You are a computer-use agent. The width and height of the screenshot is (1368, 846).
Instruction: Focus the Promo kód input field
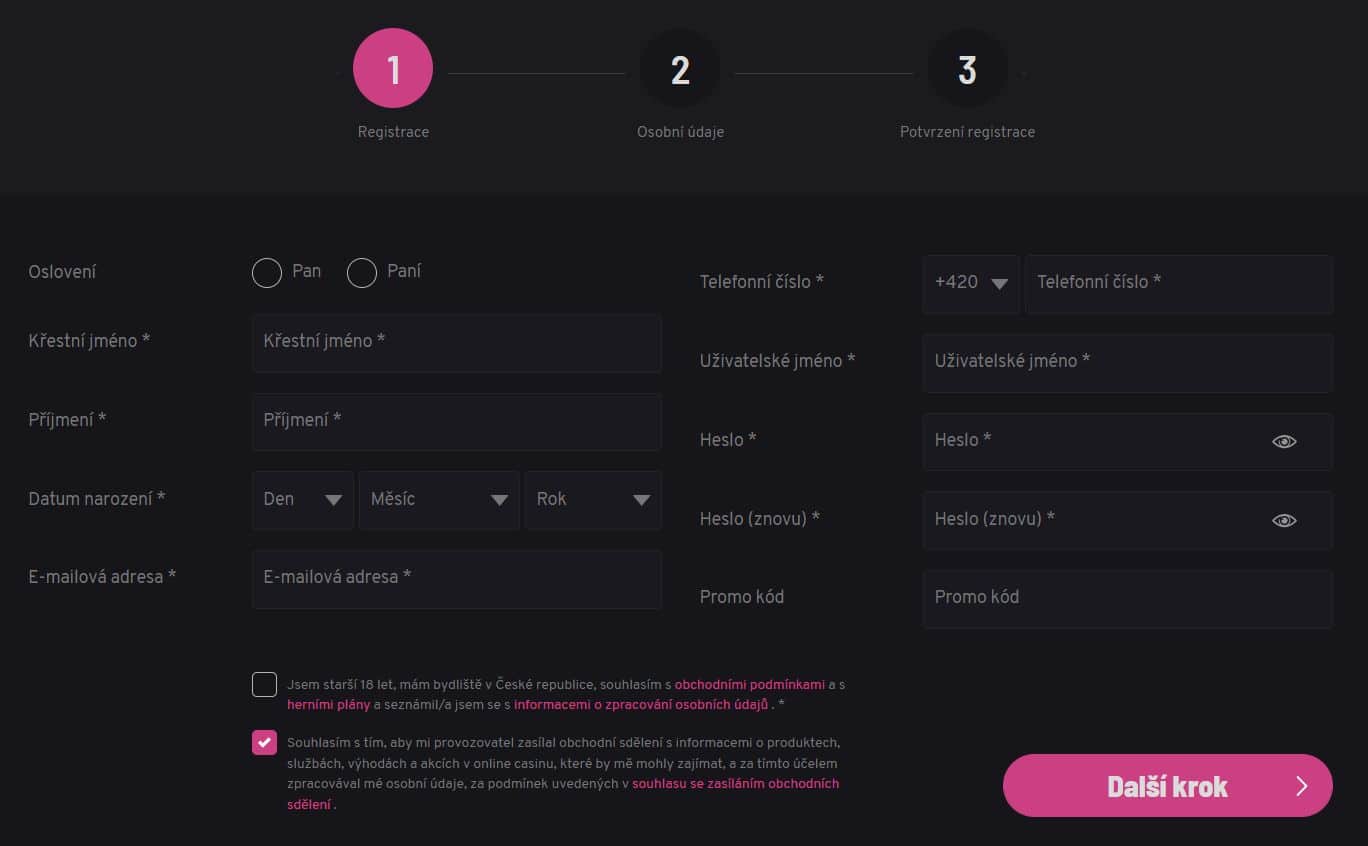tap(1128, 599)
